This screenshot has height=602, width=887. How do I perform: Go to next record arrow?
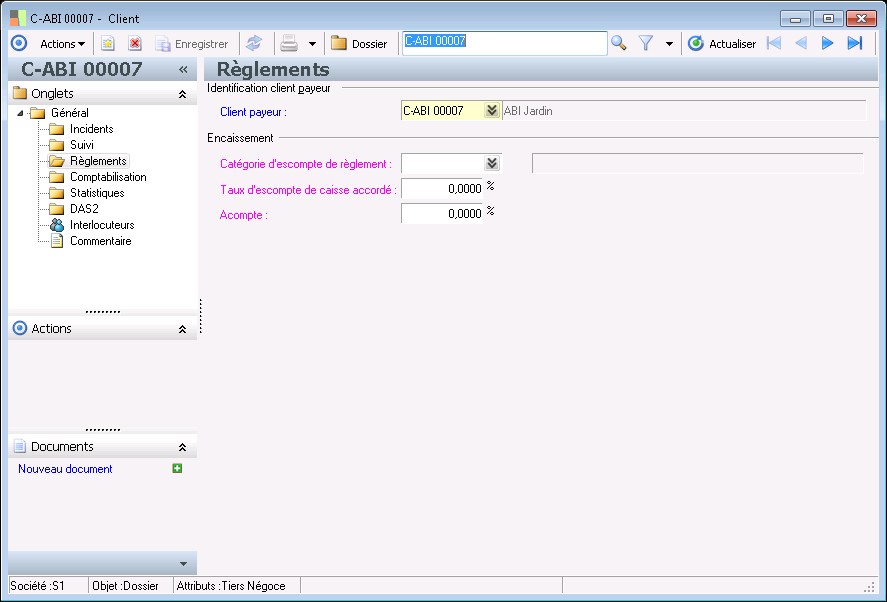828,43
